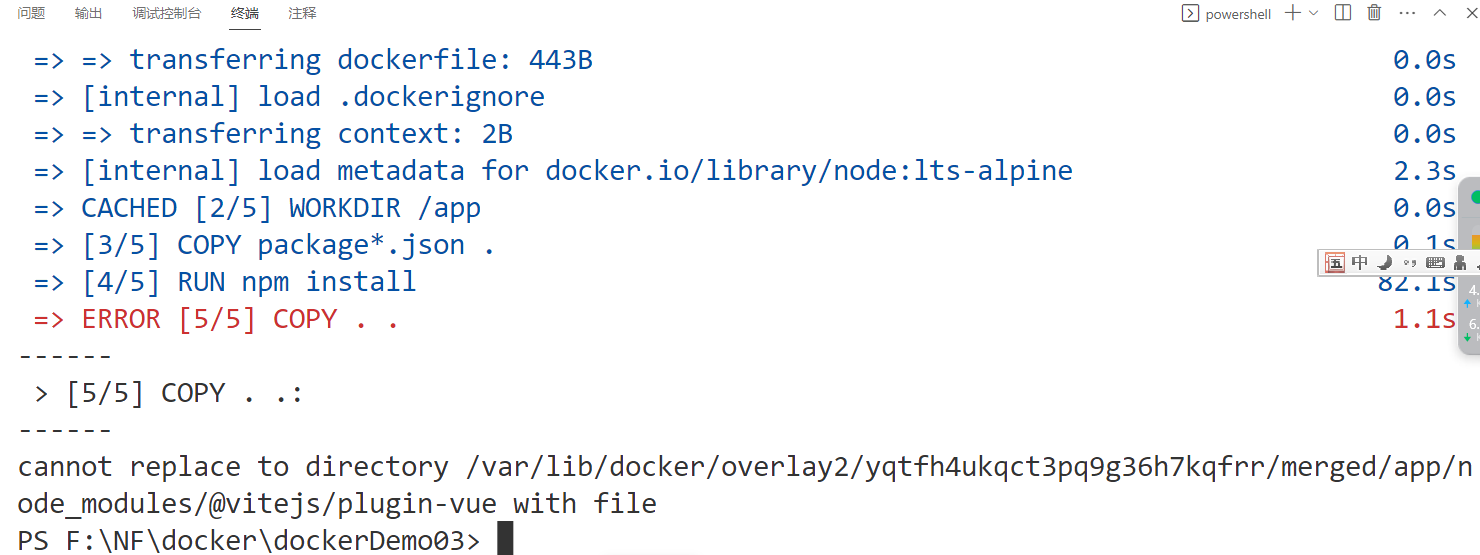Click the powershell terminal prompt icon
The height and width of the screenshot is (555, 1480).
(1190, 13)
